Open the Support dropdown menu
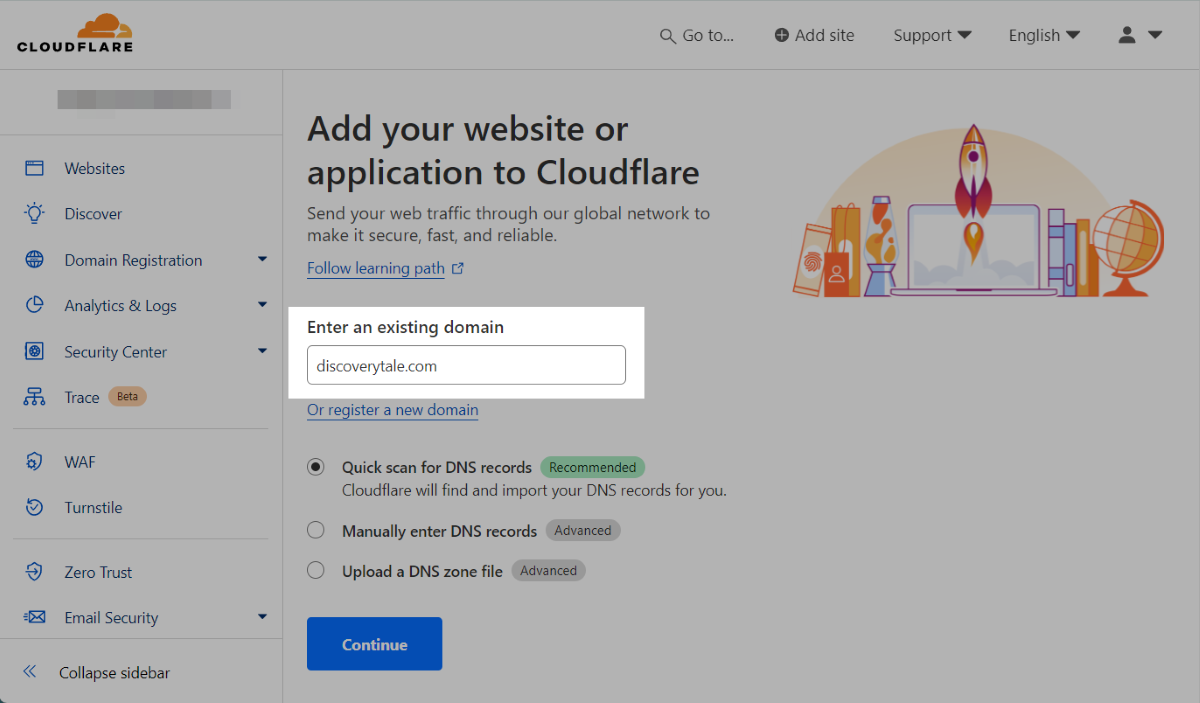 click(x=932, y=35)
